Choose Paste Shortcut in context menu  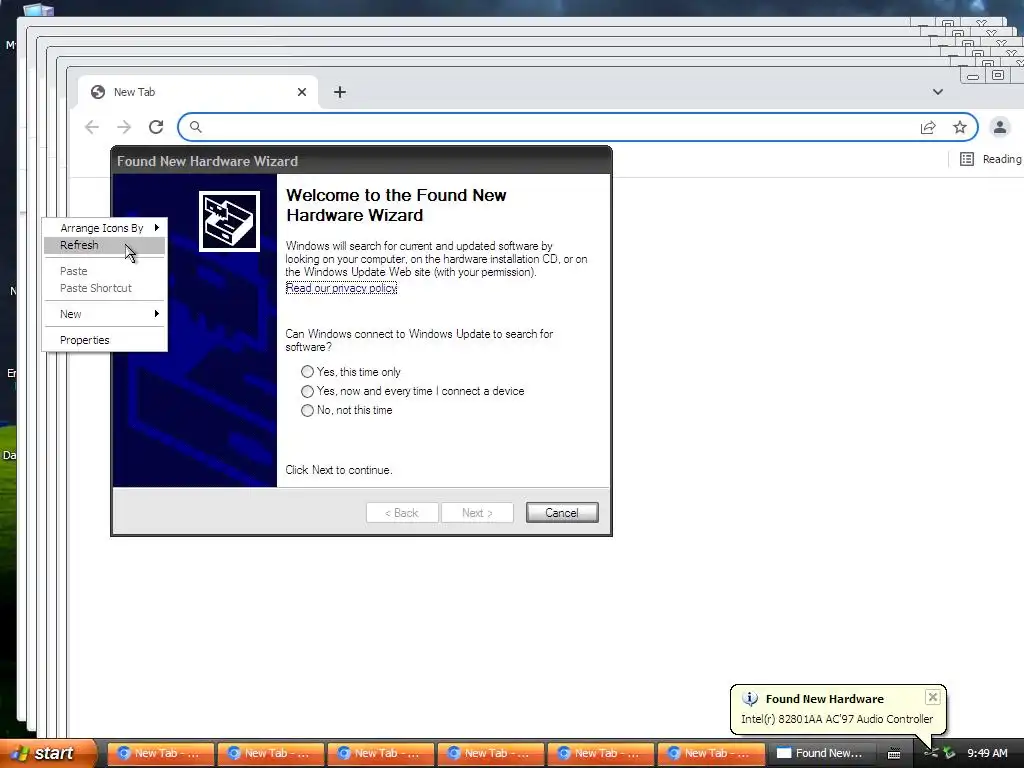click(x=104, y=288)
